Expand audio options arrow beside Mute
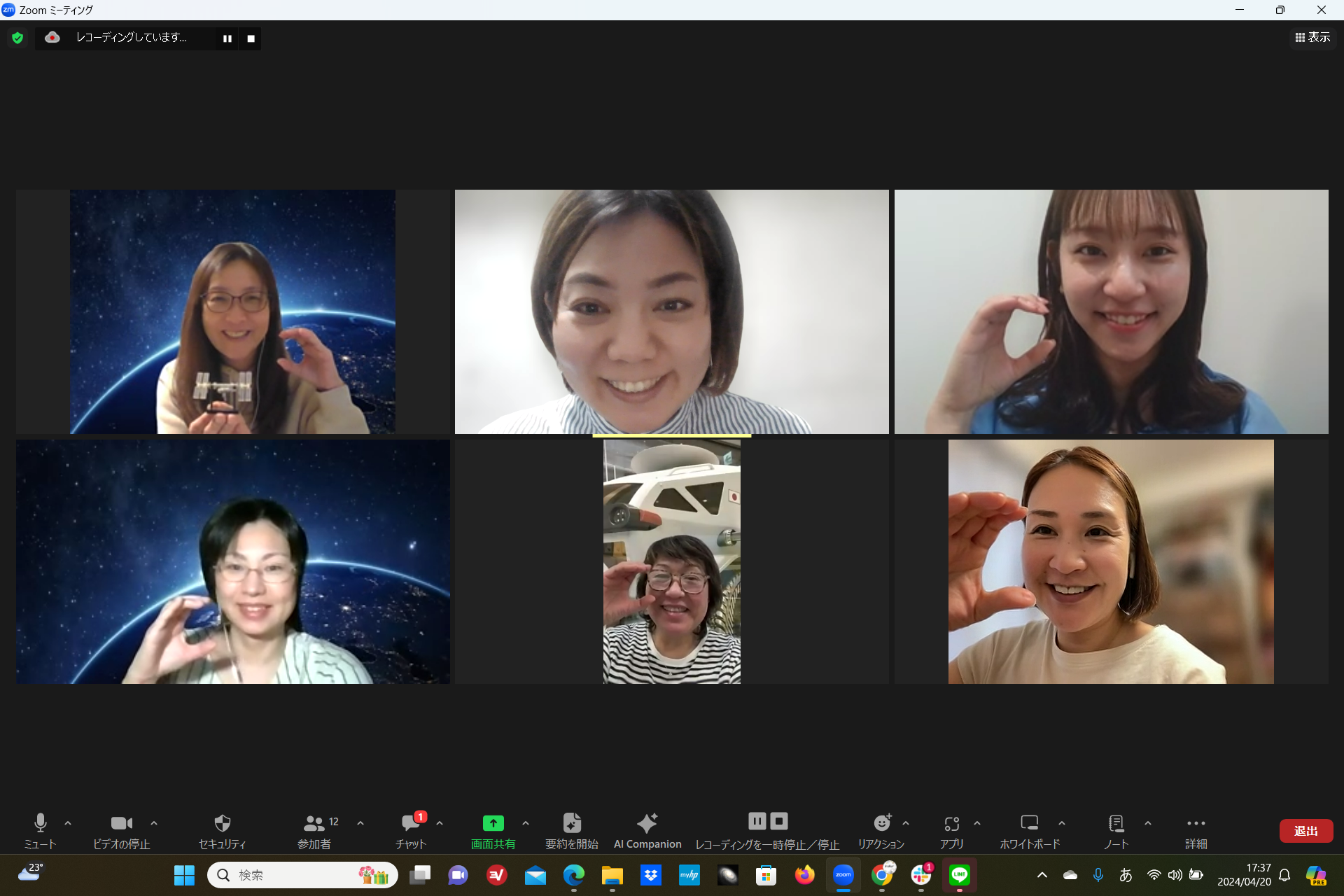Image resolution: width=1344 pixels, height=896 pixels. tap(68, 823)
